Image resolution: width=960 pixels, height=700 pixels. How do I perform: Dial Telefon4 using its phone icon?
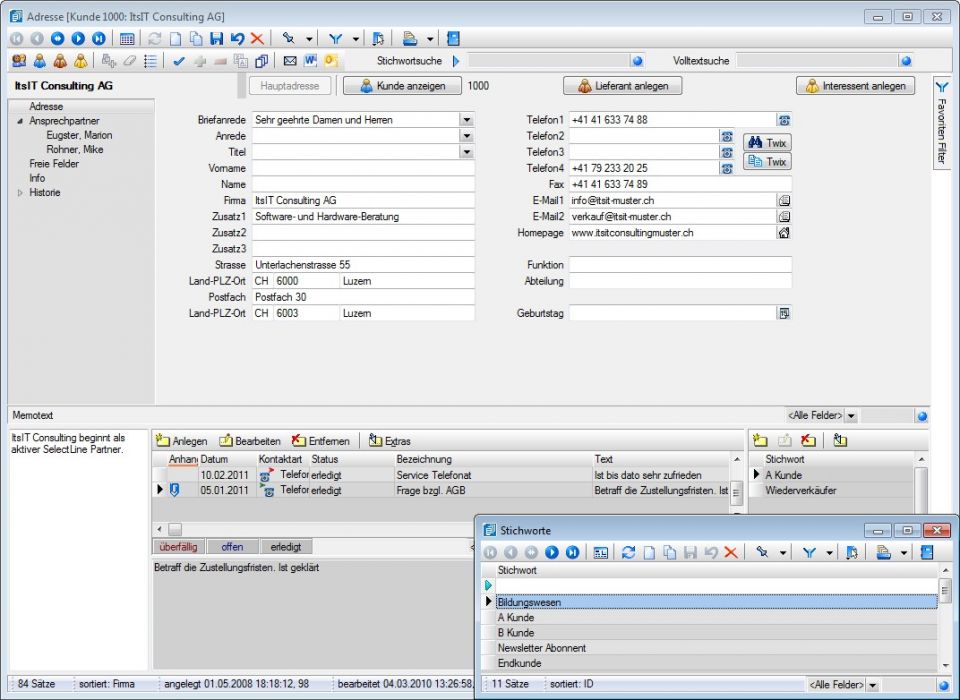click(x=727, y=168)
